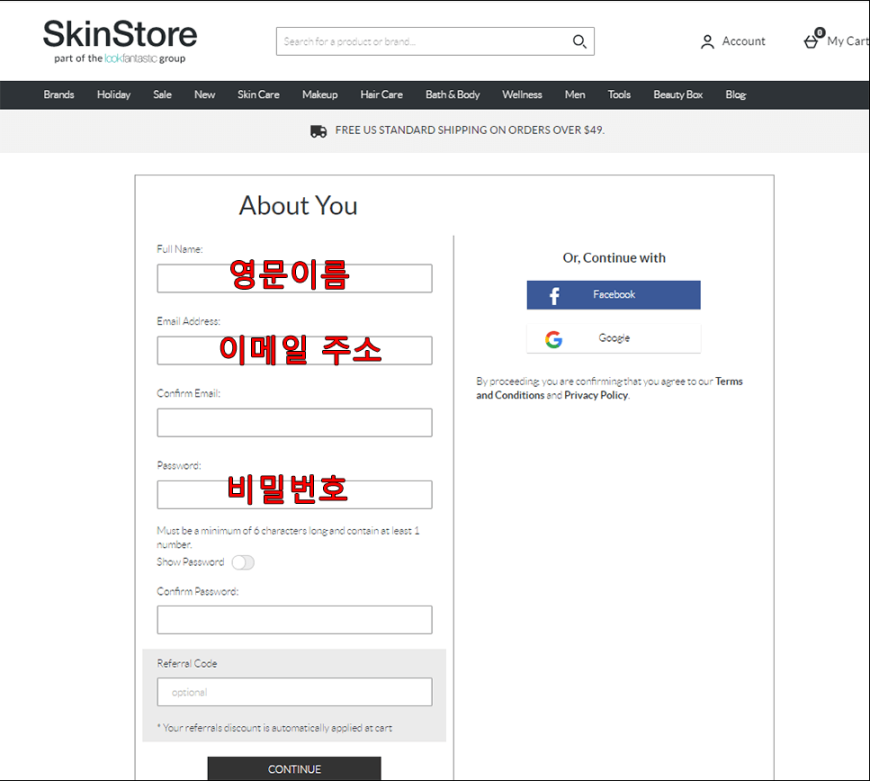The height and width of the screenshot is (781, 870).
Task: Click the Facebook f logo
Action: (554, 296)
